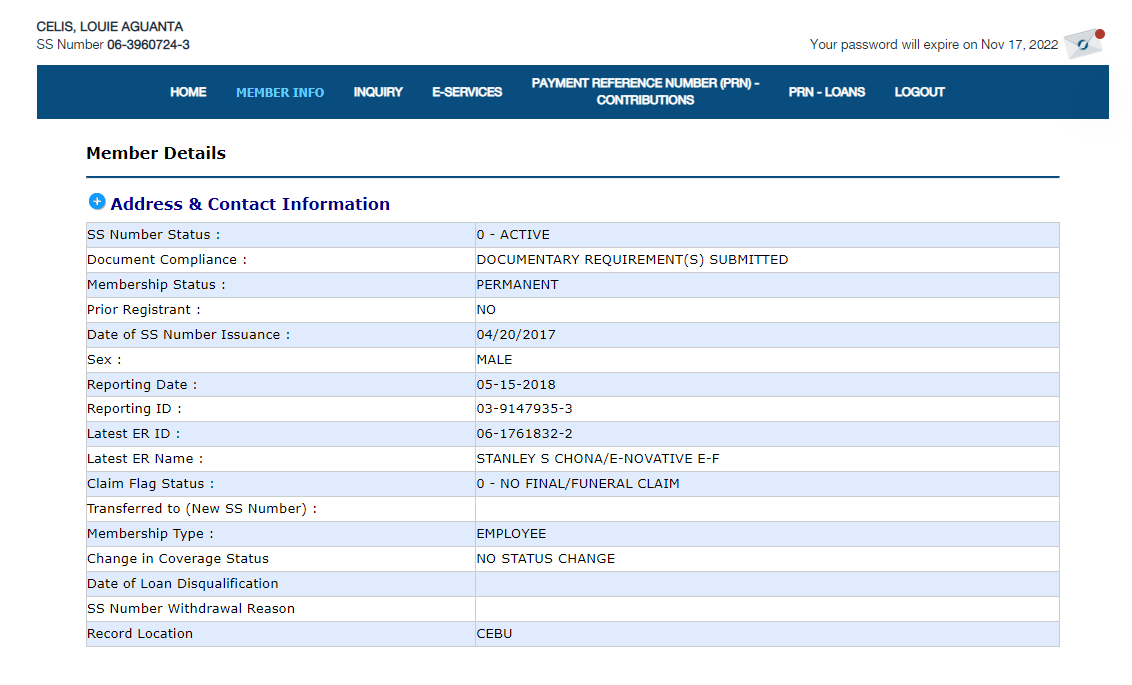1132x685 pixels.
Task: Go to the HOME menu
Action: pyautogui.click(x=188, y=92)
